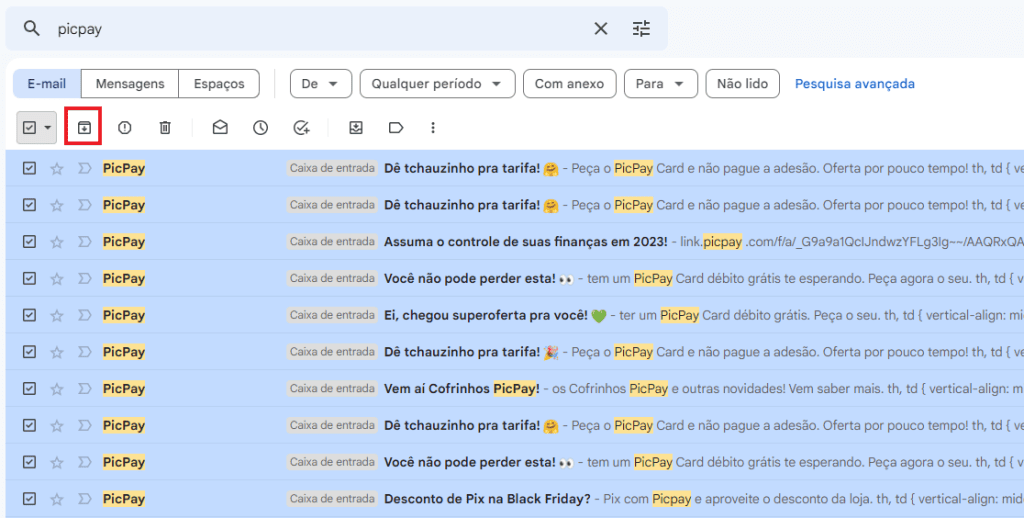This screenshot has height=518, width=1024.
Task: Click PicPay sender on 'Vem aí Cofrinhos' row
Action: tap(123, 389)
